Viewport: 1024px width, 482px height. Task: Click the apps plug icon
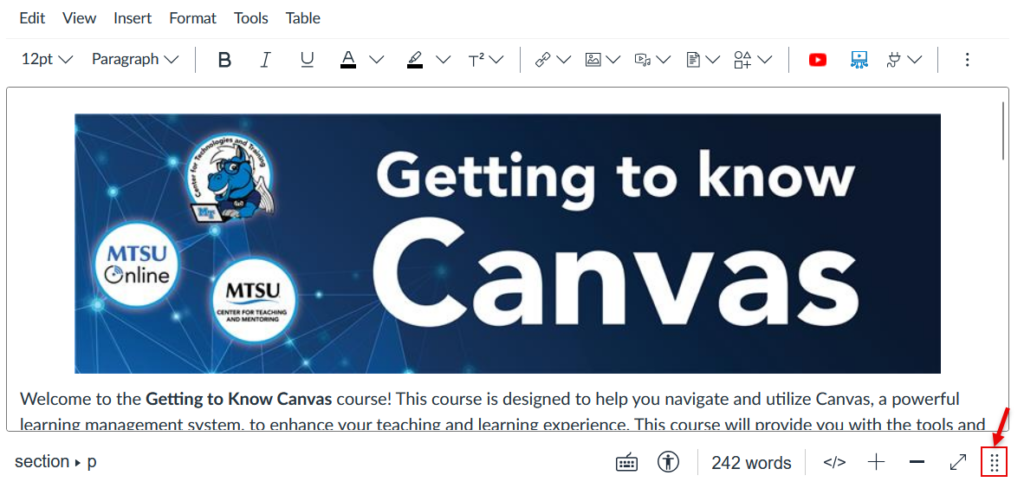(893, 60)
